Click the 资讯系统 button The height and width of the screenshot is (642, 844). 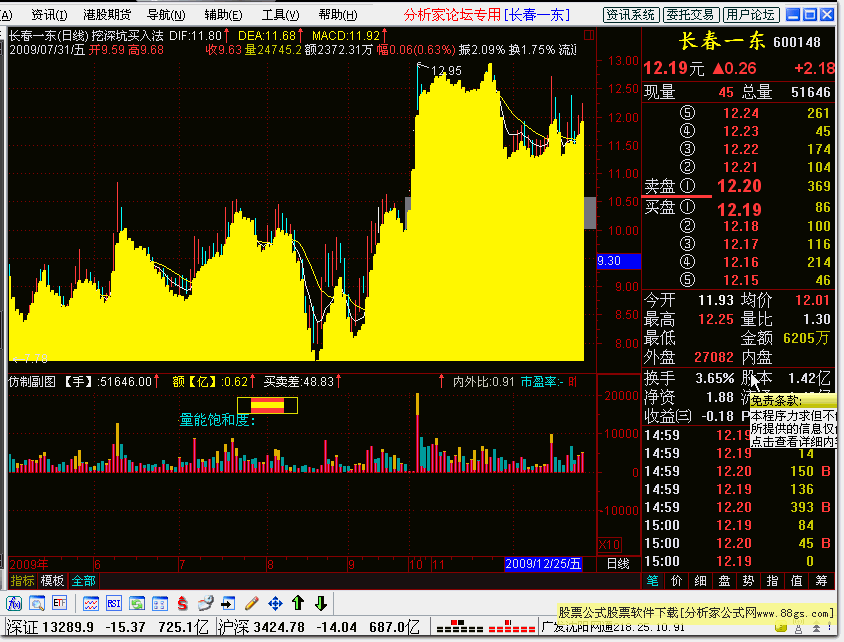[630, 15]
